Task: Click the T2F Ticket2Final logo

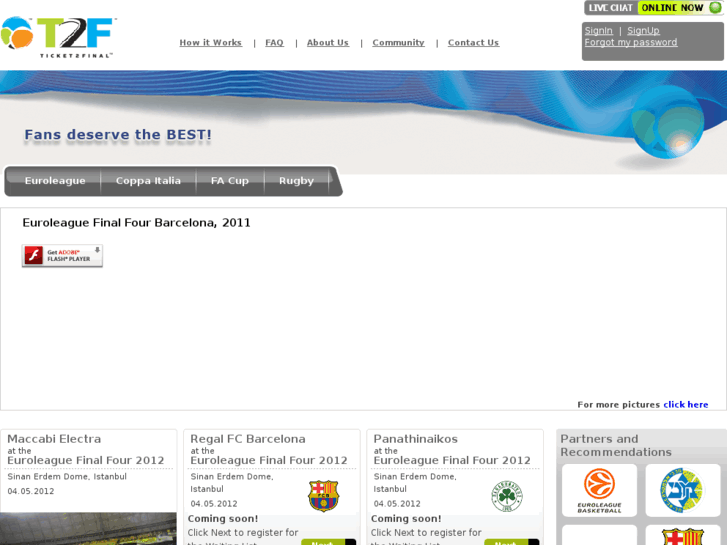Action: pyautogui.click(x=58, y=37)
